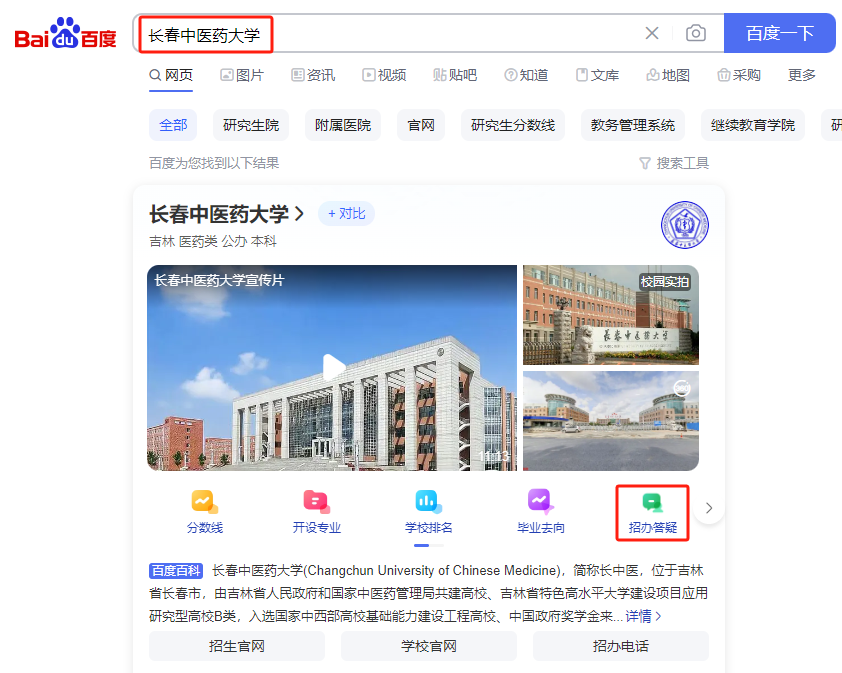Viewport: 842px width, 673px height.
Task: Expand the 更多 menu
Action: (801, 75)
